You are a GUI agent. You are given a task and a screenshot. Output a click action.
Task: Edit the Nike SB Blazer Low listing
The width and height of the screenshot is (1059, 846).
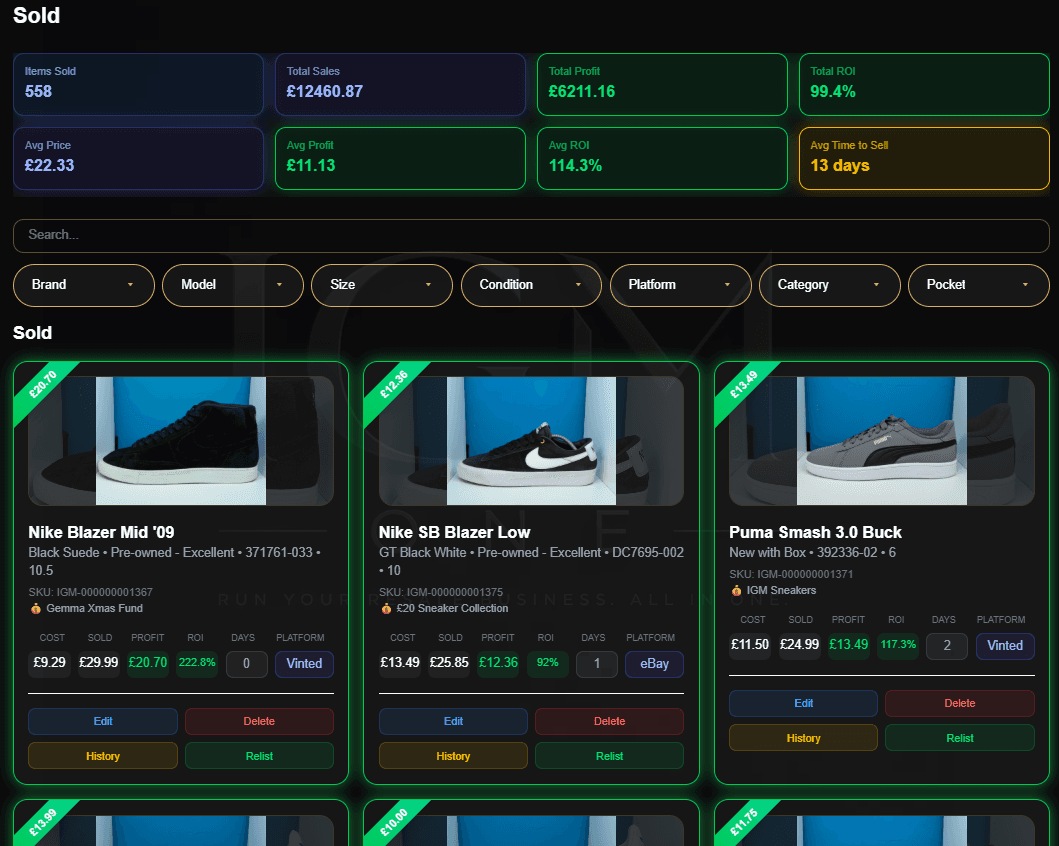(x=453, y=721)
